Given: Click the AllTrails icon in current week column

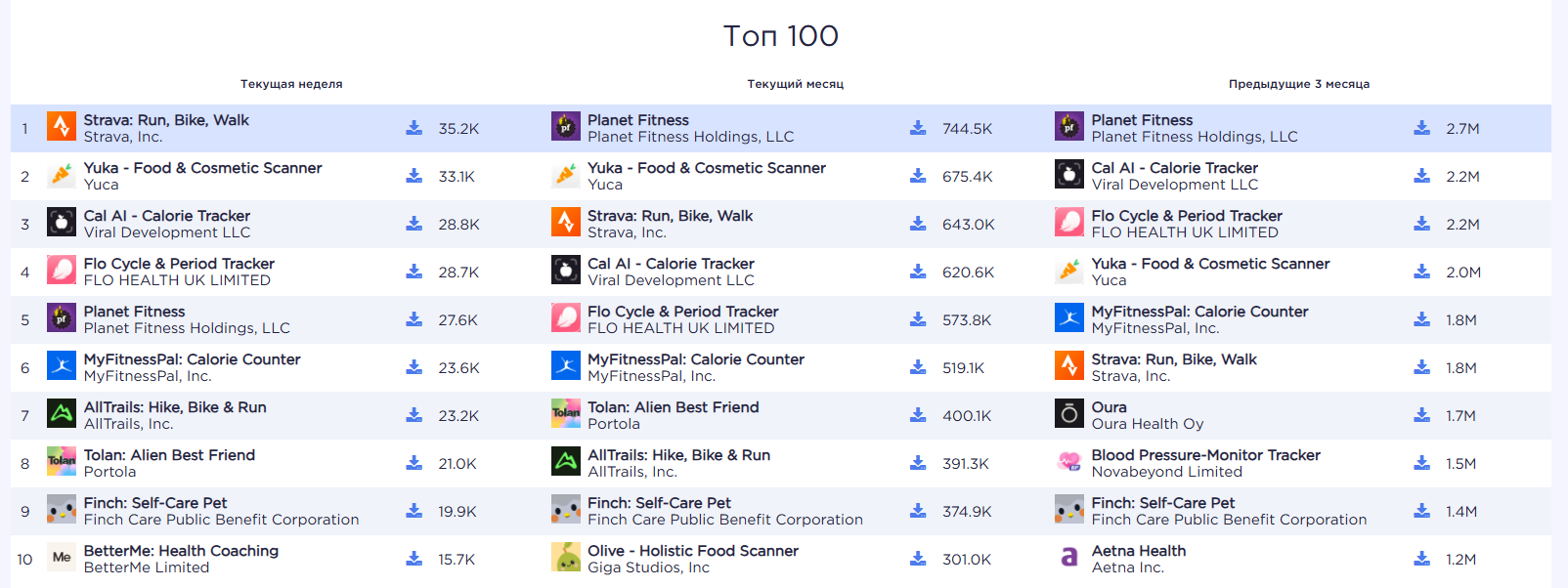Looking at the screenshot, I should pyautogui.click(x=62, y=414).
